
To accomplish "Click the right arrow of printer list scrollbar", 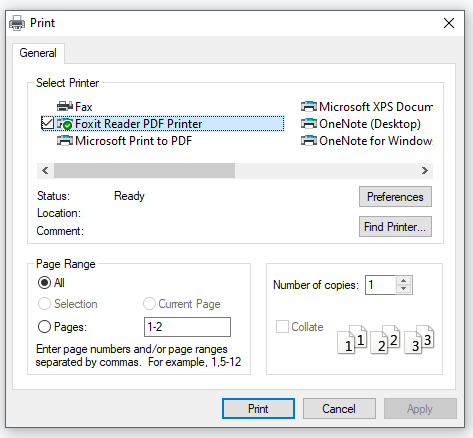I will (425, 171).
